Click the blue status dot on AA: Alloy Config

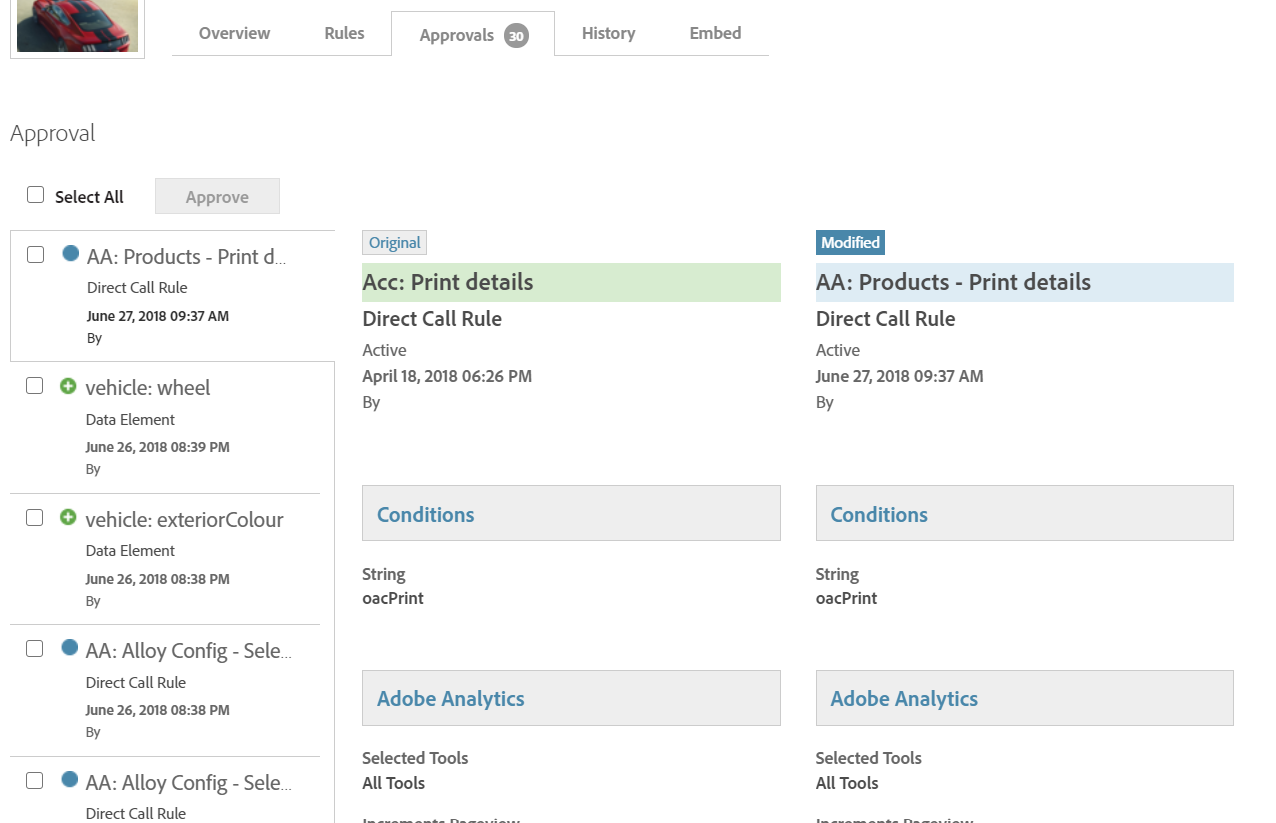pos(69,647)
